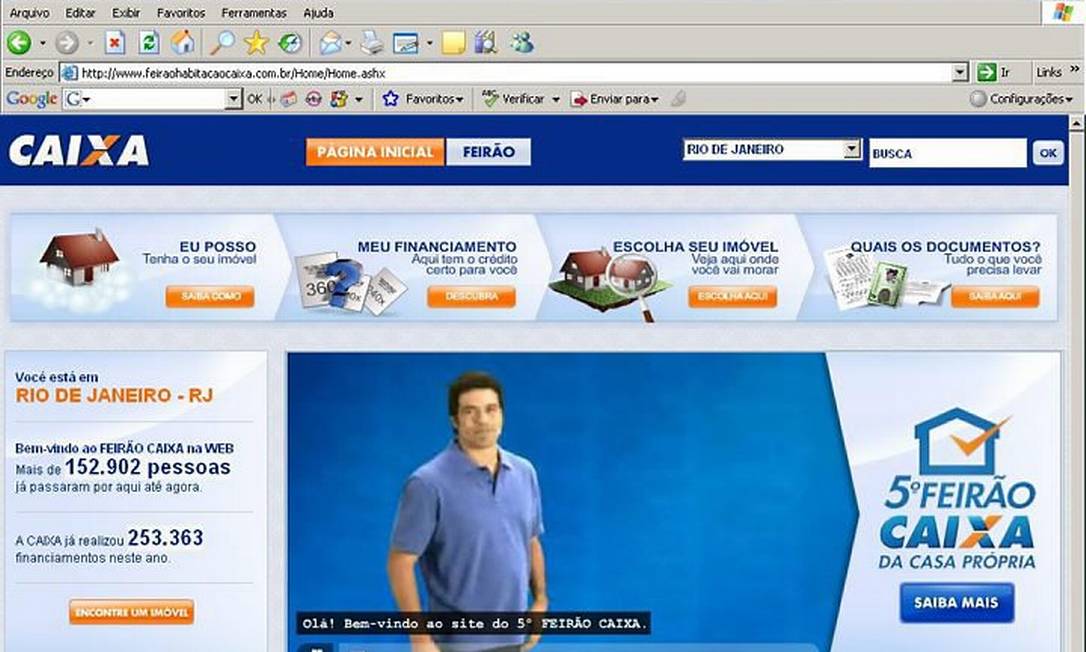Go to the browser Home page icon
The width and height of the screenshot is (1086, 652).
click(x=182, y=43)
